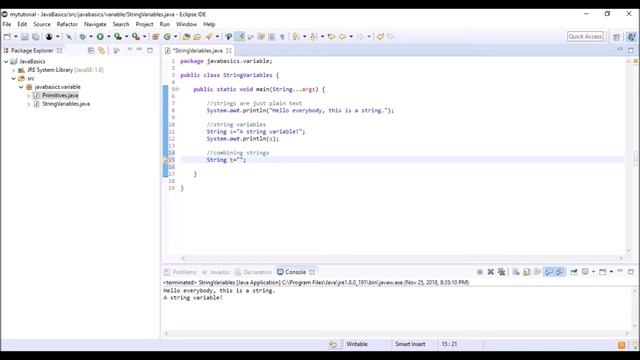This screenshot has height=360, width=640.
Task: Click the New Java Class icon
Action: 167,37
